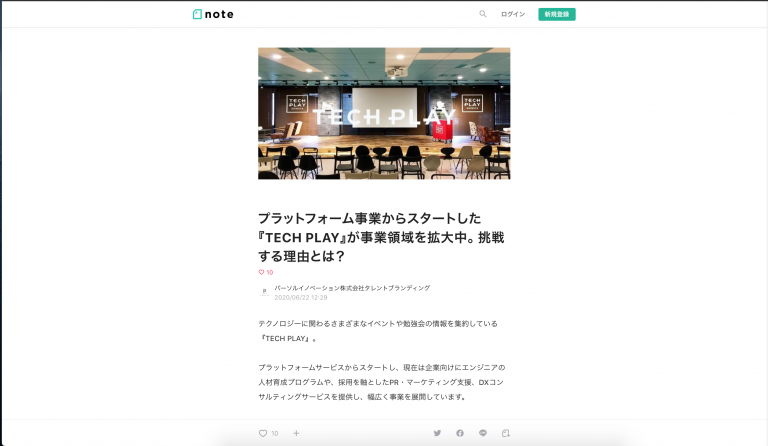
Task: Share the article via LINE
Action: (483, 433)
